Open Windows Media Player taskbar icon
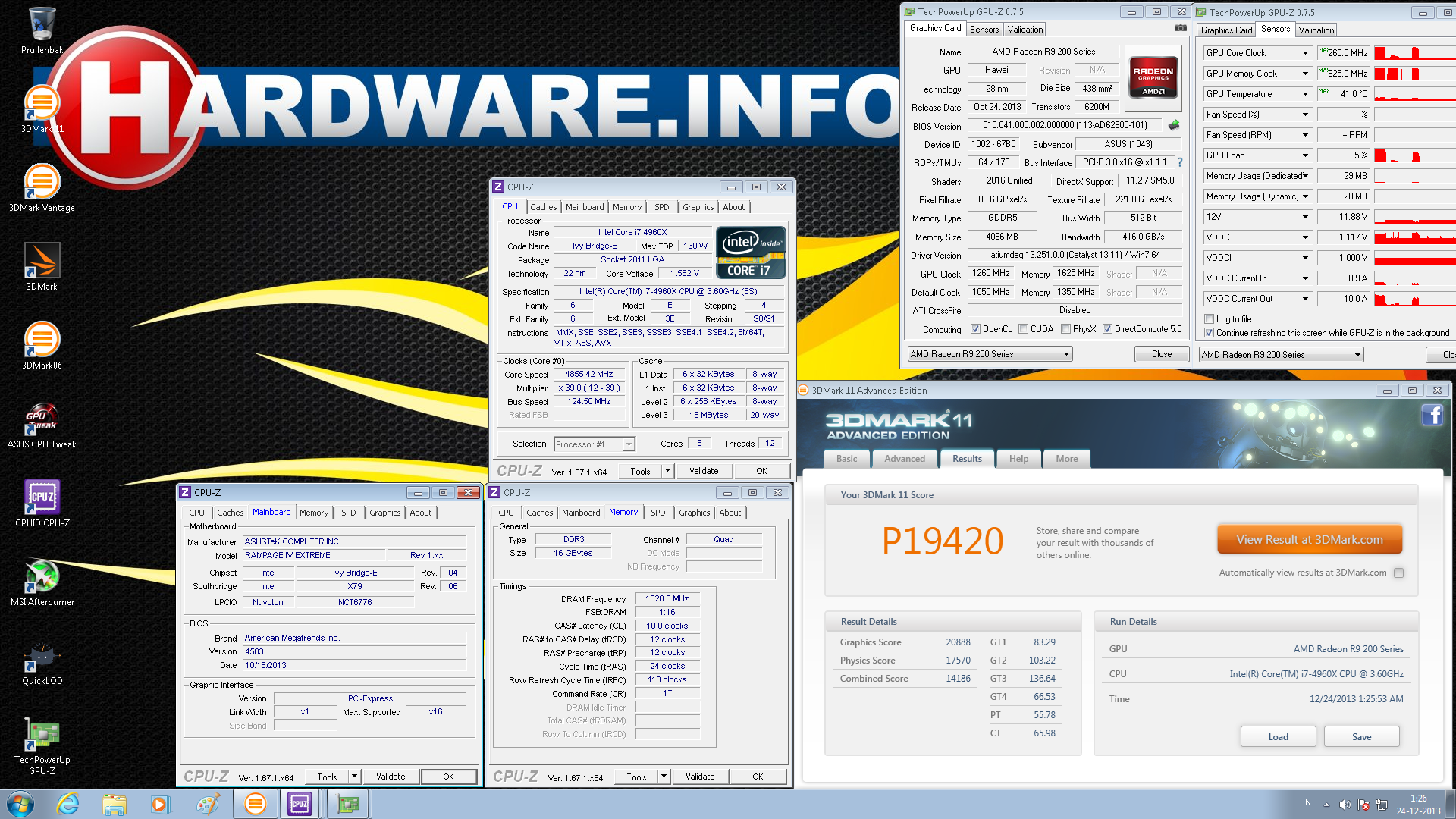Image resolution: width=1456 pixels, height=819 pixels. click(x=160, y=804)
